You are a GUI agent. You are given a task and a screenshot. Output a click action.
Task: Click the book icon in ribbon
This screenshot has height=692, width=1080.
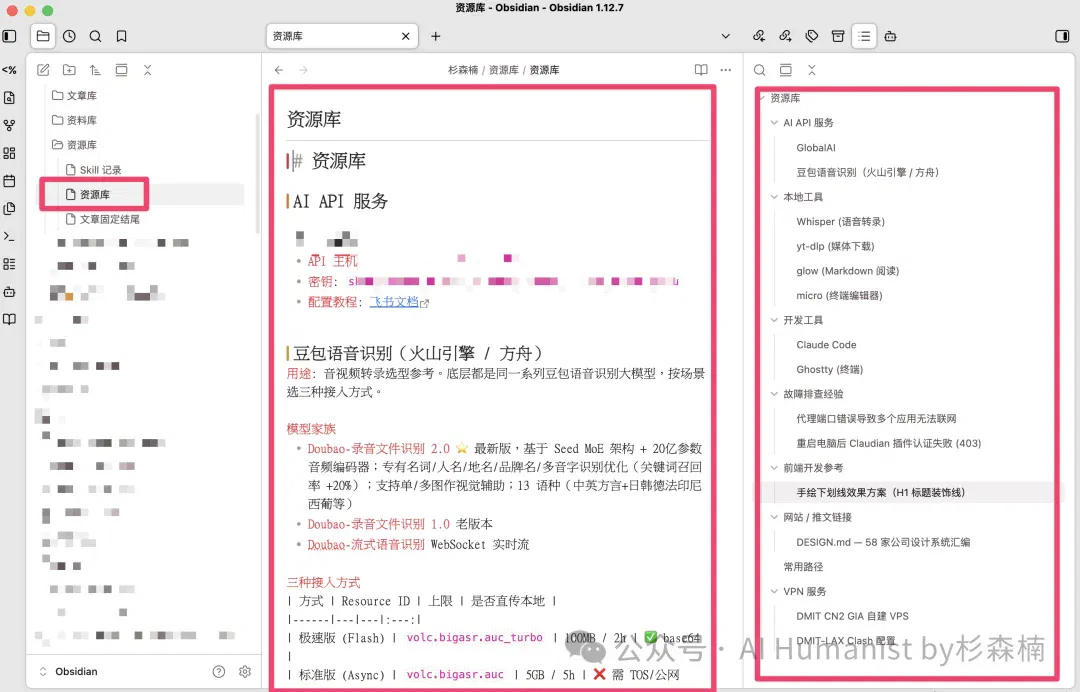10,319
